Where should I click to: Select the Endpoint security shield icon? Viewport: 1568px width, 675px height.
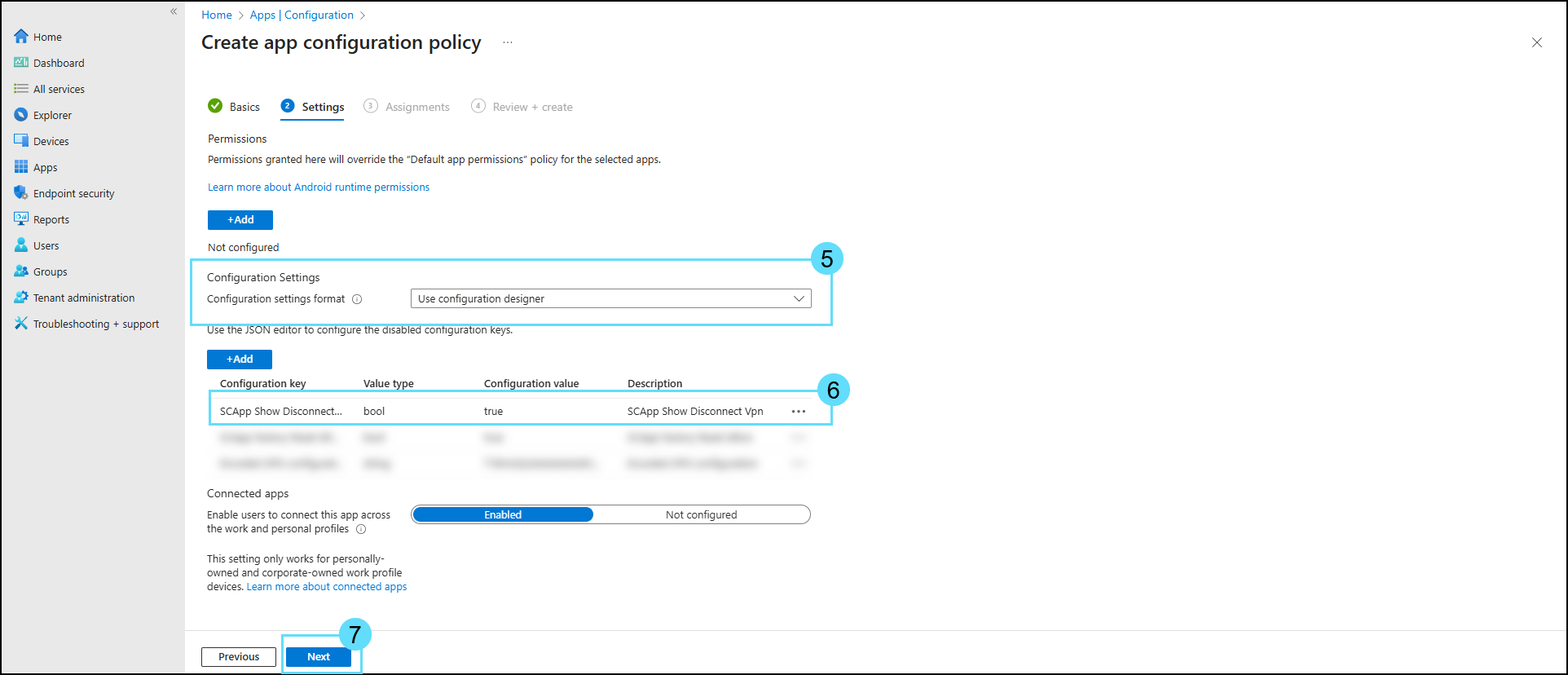click(x=21, y=193)
